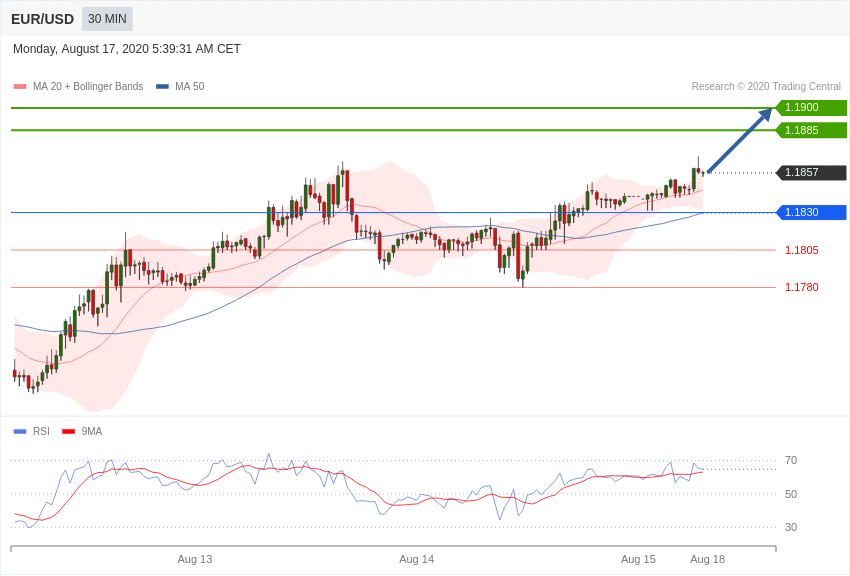Click the 1.1805 red support label

802,250
